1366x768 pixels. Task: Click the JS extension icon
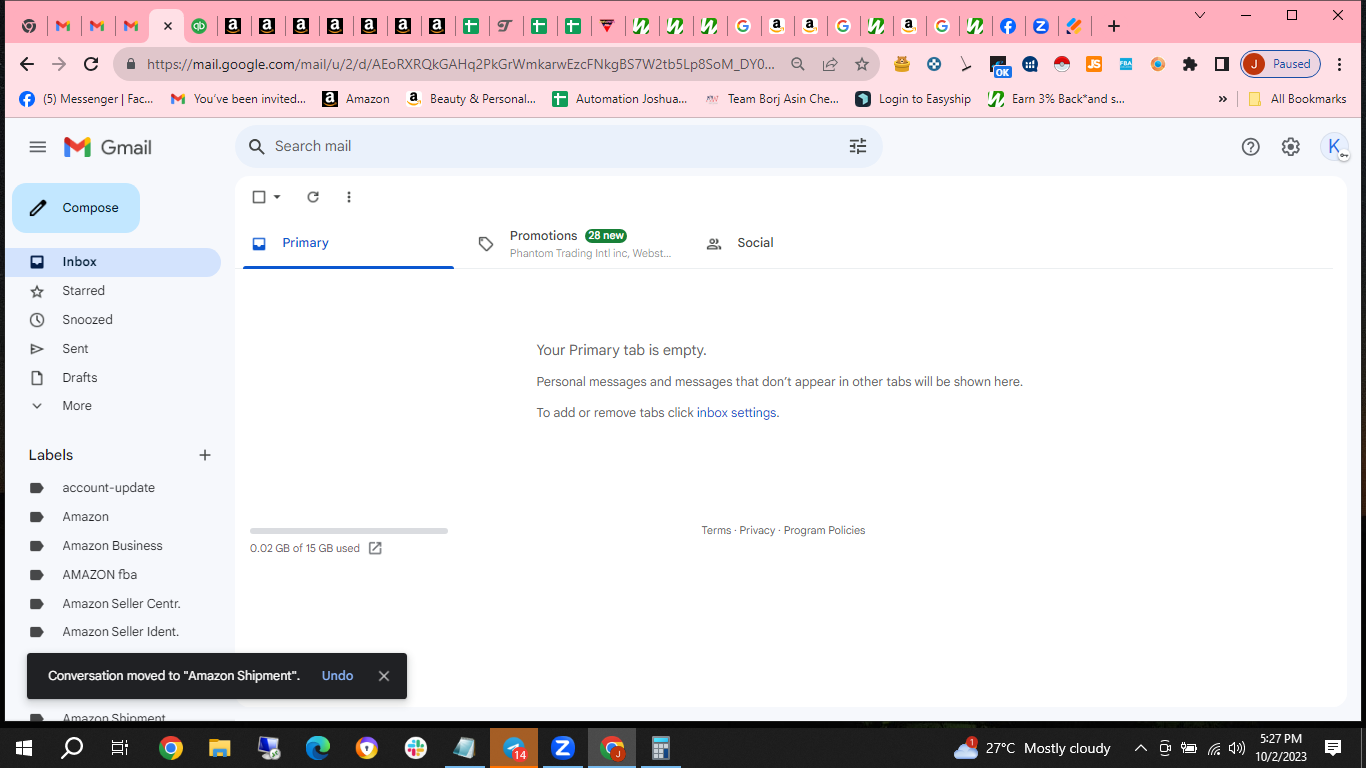1094,64
